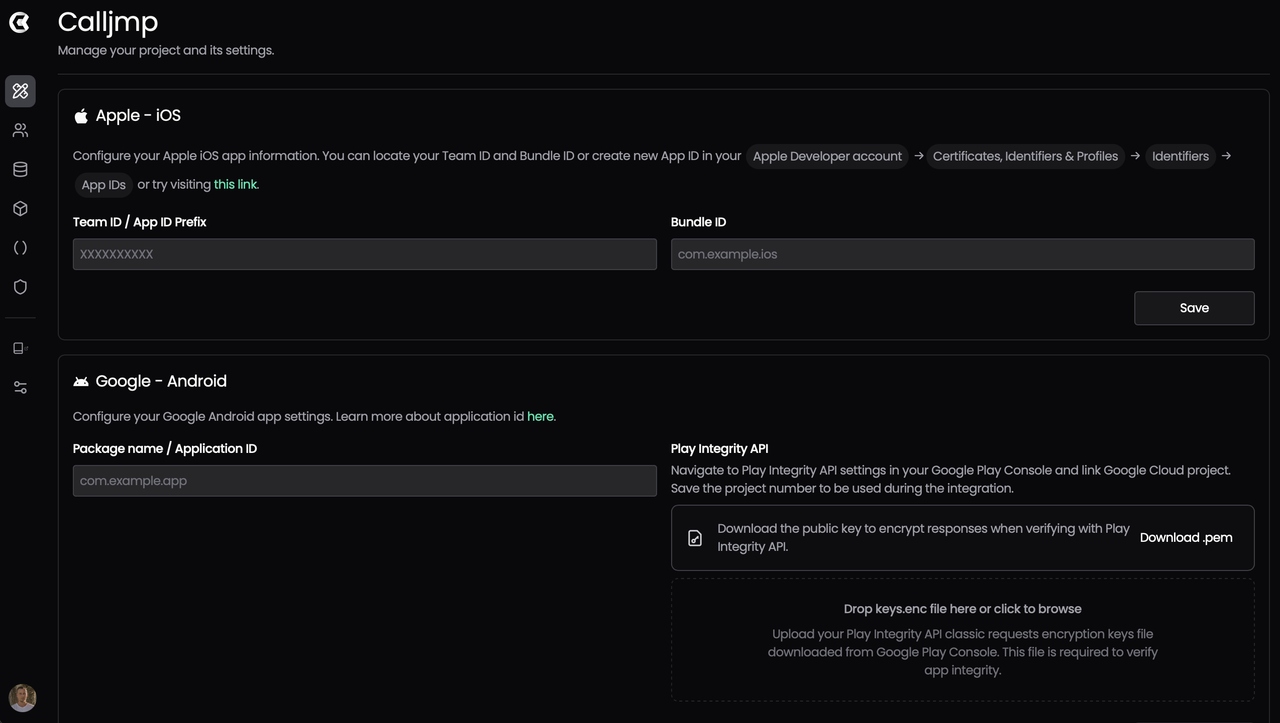Click 'Manage your project and its settings.' text
The width and height of the screenshot is (1280, 723).
tap(166, 50)
